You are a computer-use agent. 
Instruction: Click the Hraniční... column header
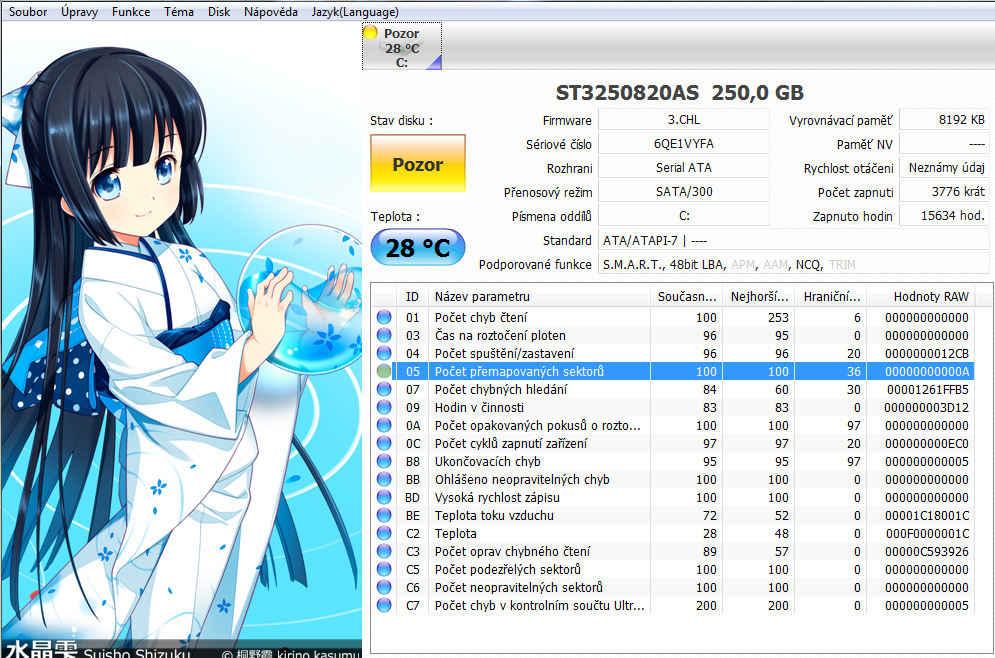pyautogui.click(x=831, y=296)
